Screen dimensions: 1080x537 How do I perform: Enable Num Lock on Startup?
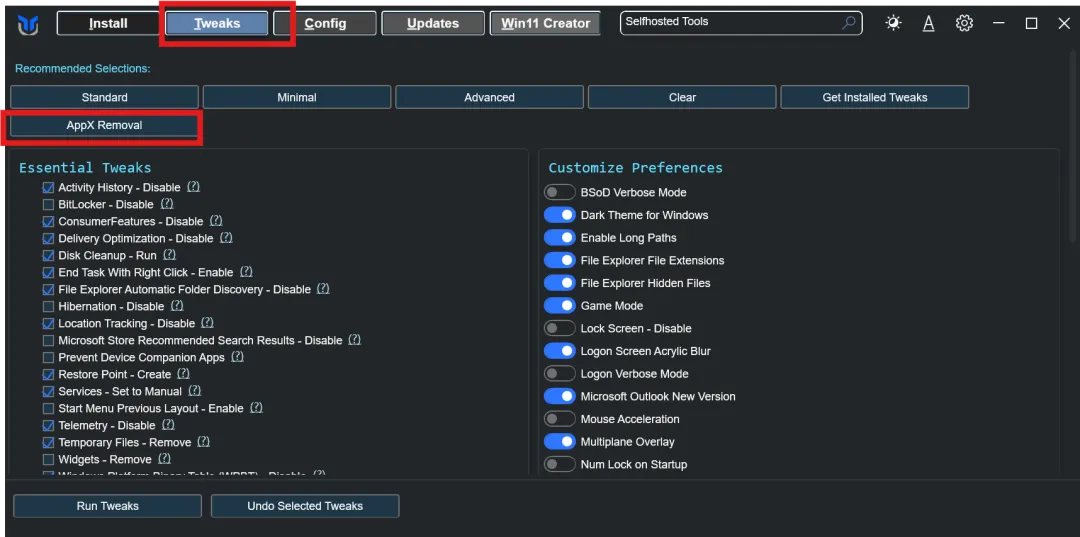coord(559,464)
